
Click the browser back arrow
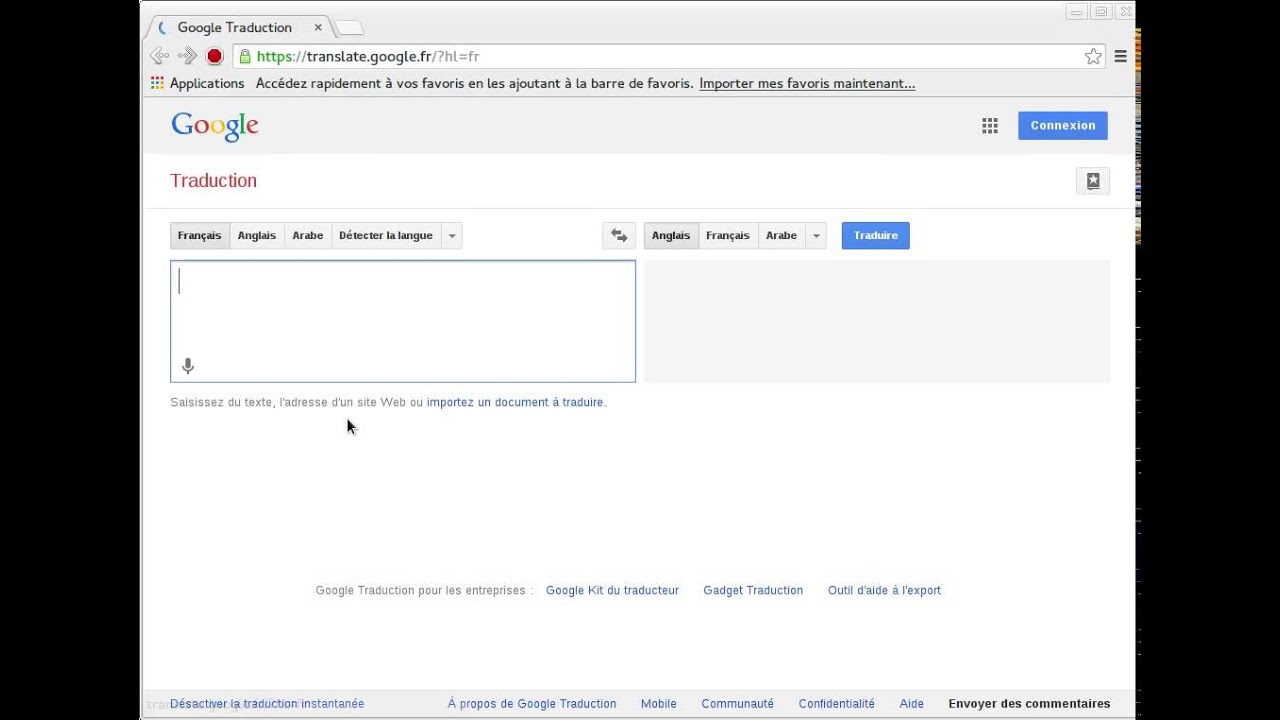coord(159,56)
